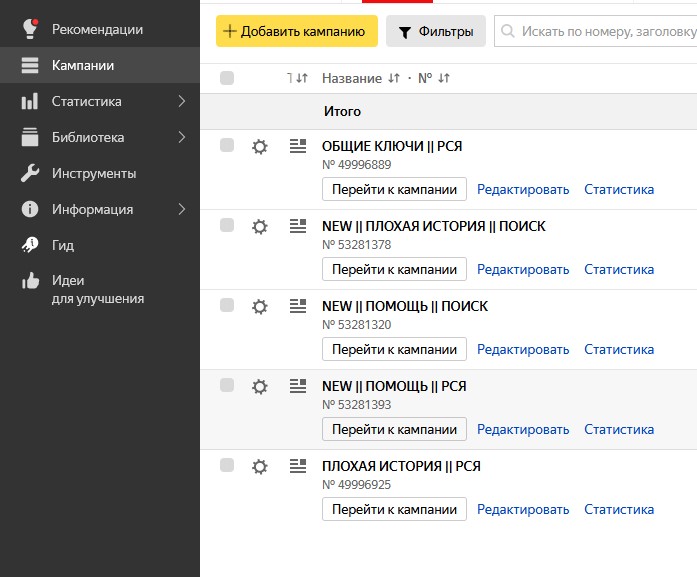Image resolution: width=697 pixels, height=577 pixels.
Task: Open Библиотека in the sidebar
Action: coord(100,137)
